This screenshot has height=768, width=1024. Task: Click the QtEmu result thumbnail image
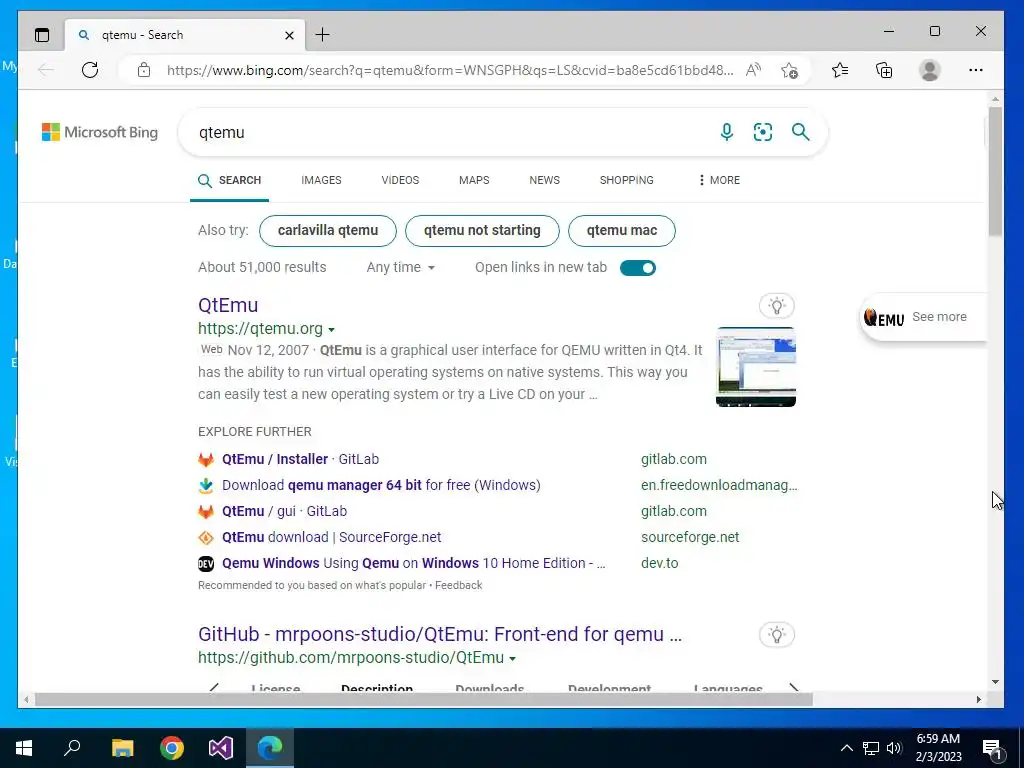point(756,366)
